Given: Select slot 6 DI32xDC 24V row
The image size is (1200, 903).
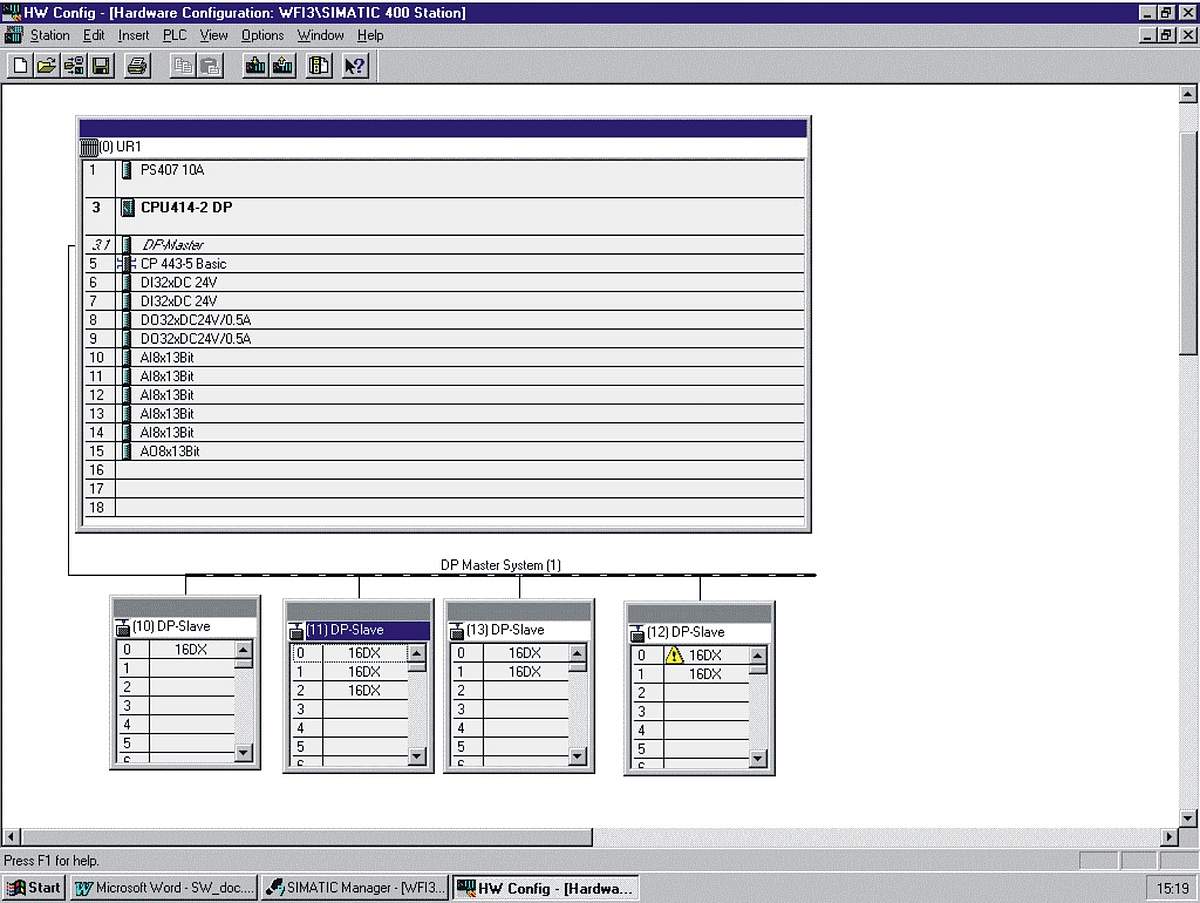Looking at the screenshot, I should 444,283.
